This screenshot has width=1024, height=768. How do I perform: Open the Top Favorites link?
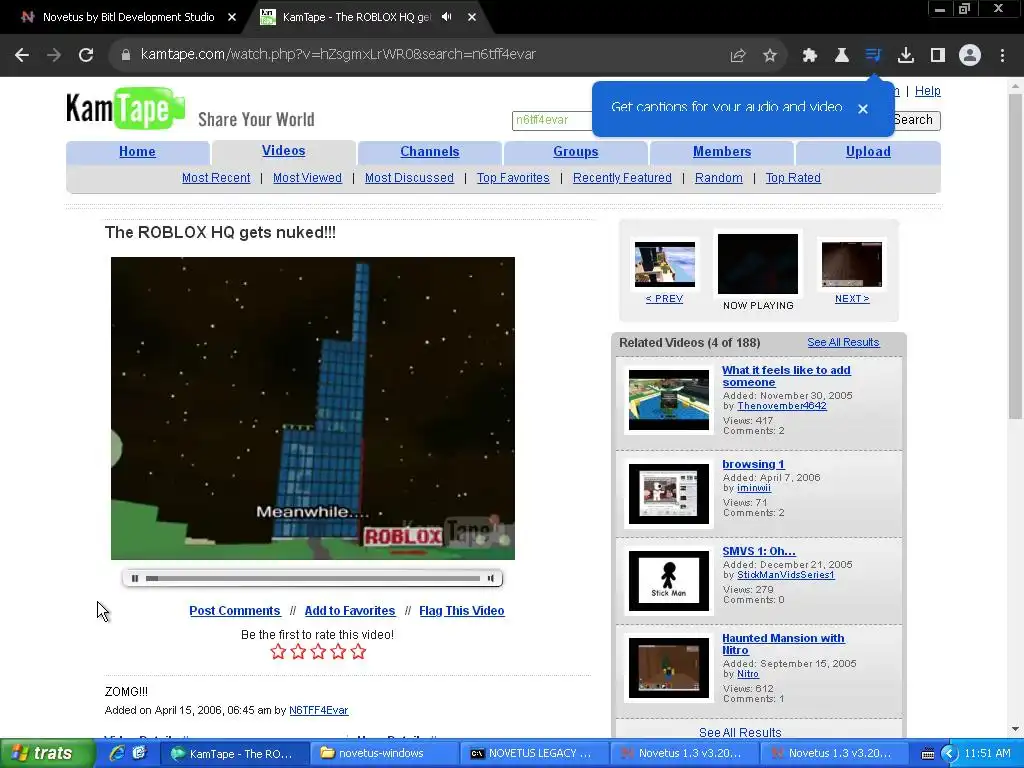[x=513, y=178]
